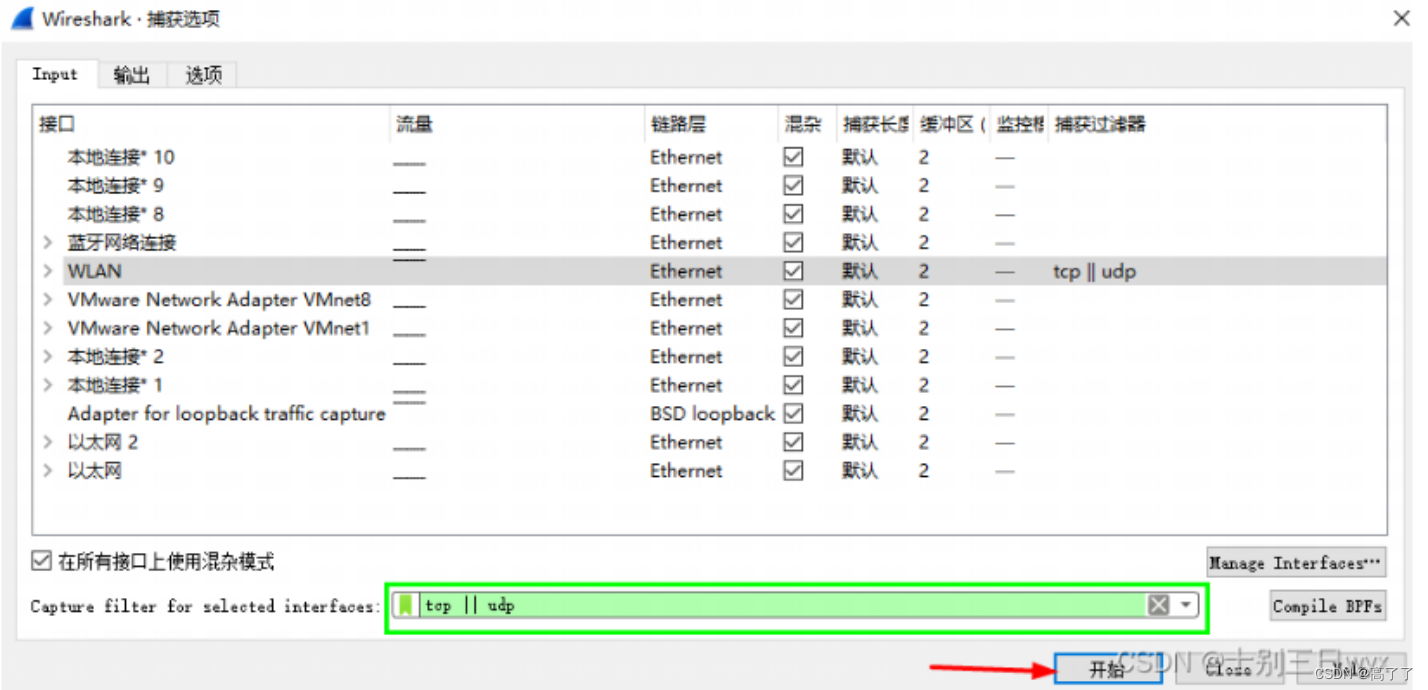Select VMware Network Adapter VMnet1 name

(219, 328)
